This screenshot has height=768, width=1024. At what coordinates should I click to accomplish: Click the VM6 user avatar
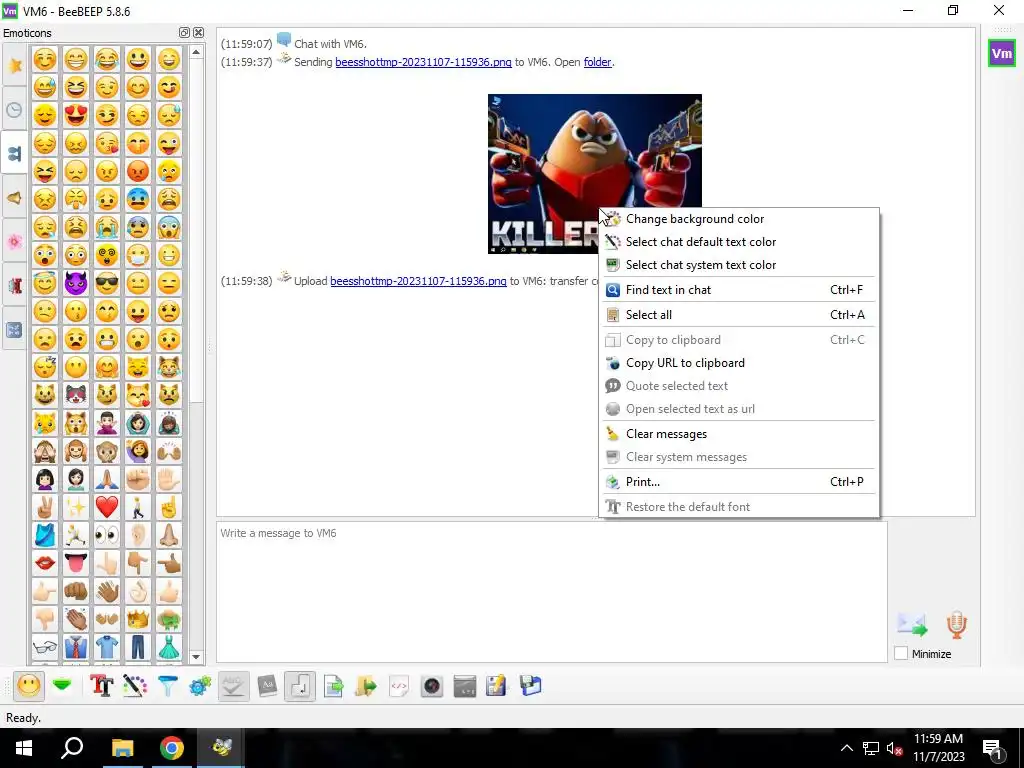coord(1001,54)
